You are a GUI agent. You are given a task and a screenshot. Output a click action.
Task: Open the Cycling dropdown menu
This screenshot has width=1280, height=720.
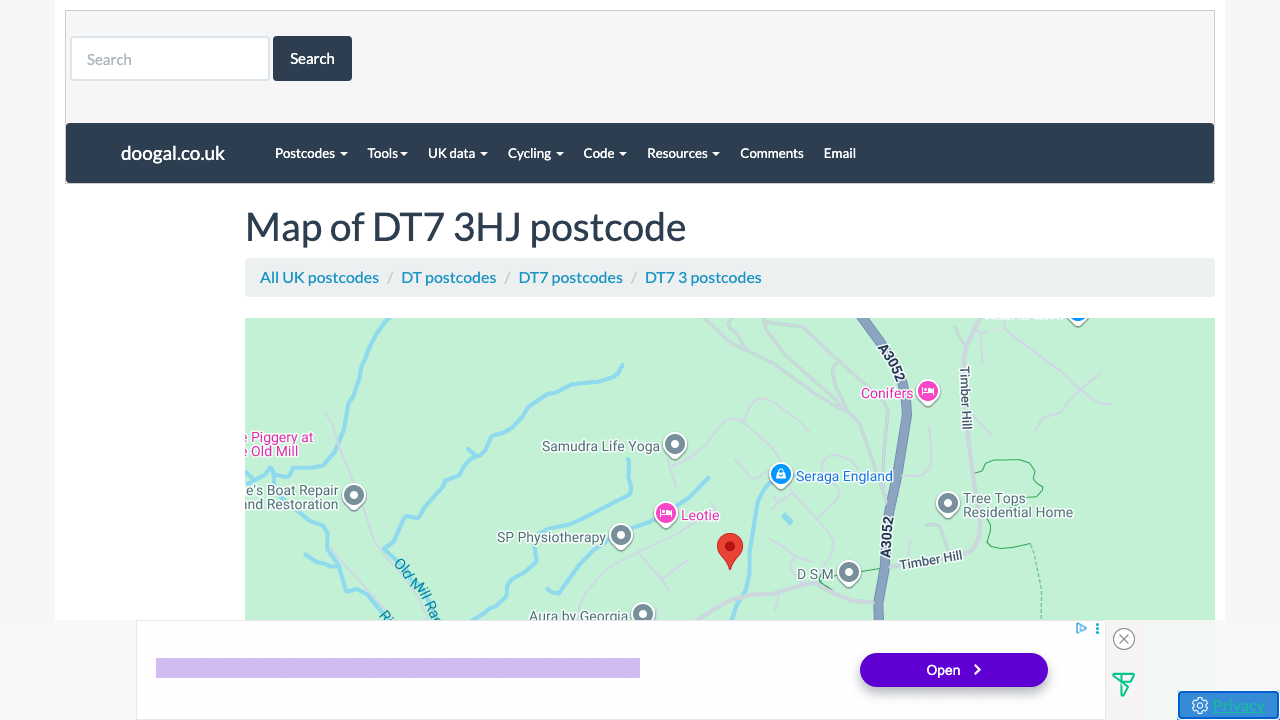click(x=535, y=153)
